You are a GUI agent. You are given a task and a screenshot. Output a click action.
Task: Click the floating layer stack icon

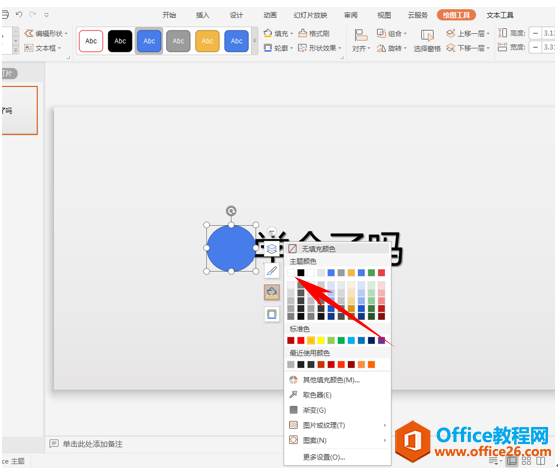click(x=272, y=248)
